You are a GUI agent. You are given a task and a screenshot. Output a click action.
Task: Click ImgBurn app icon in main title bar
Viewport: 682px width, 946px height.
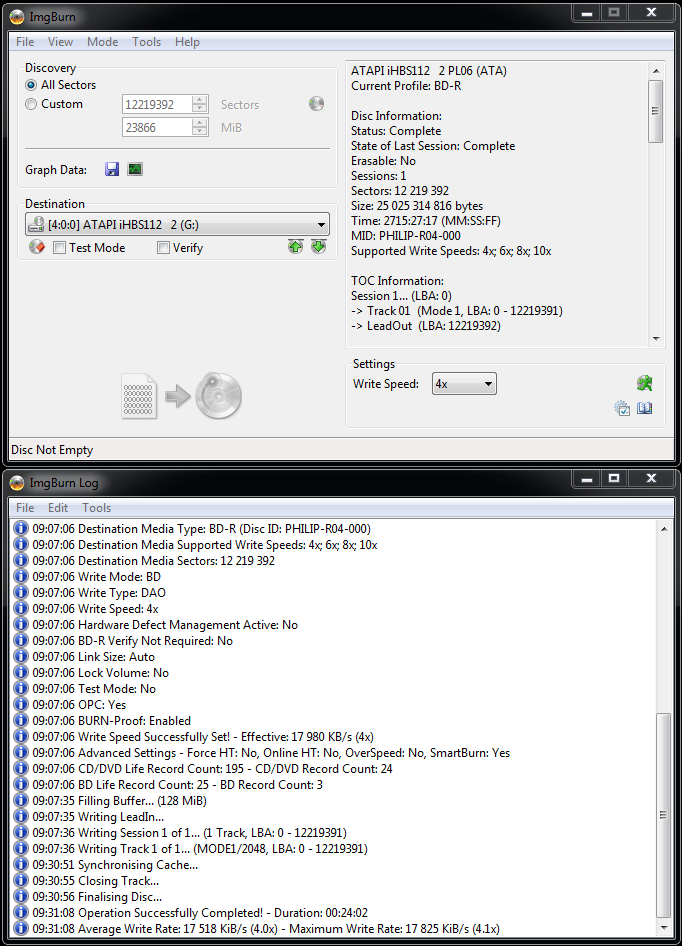coord(17,17)
